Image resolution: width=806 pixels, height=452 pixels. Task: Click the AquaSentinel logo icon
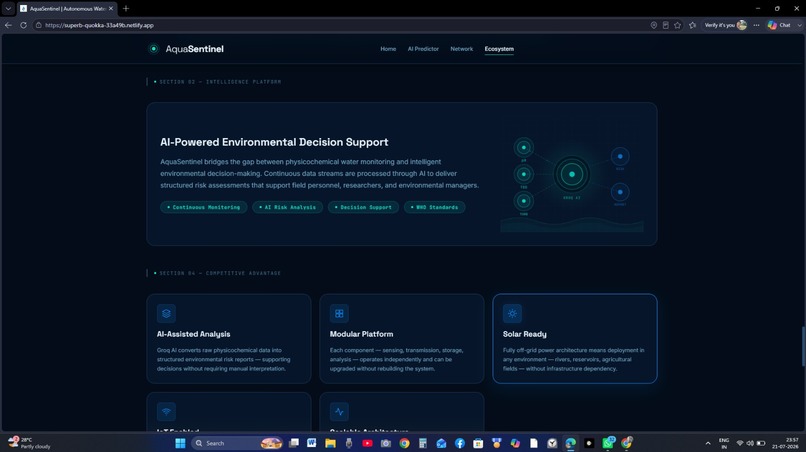coord(153,49)
